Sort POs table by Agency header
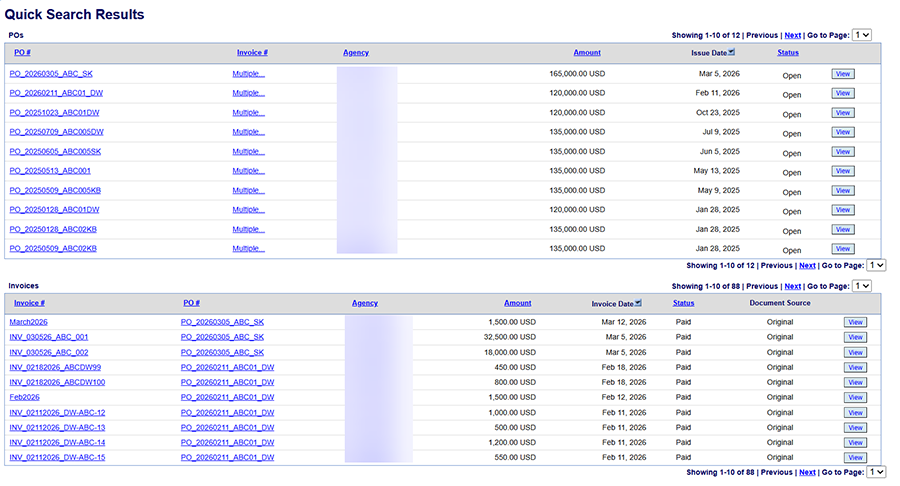Image resolution: width=900 pixels, height=486 pixels. pyautogui.click(x=356, y=52)
